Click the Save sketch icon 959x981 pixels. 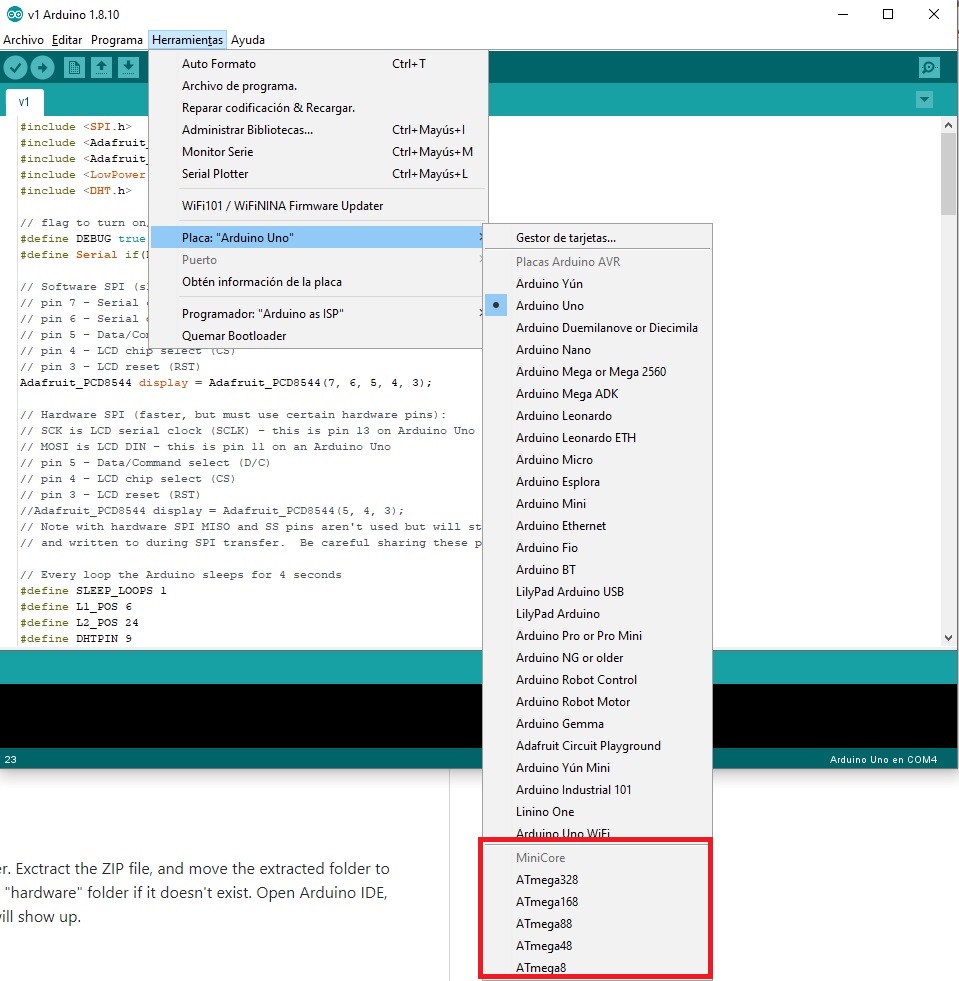128,68
